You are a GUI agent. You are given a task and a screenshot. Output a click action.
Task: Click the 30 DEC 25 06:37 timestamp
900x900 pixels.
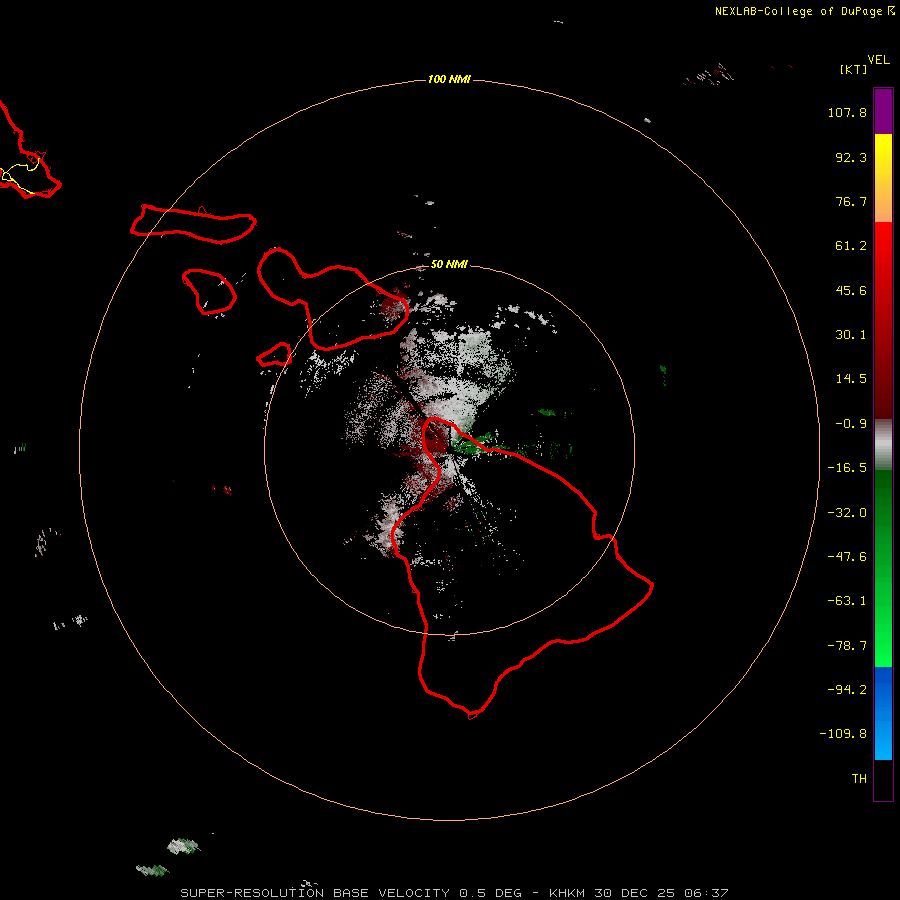pyautogui.click(x=661, y=893)
